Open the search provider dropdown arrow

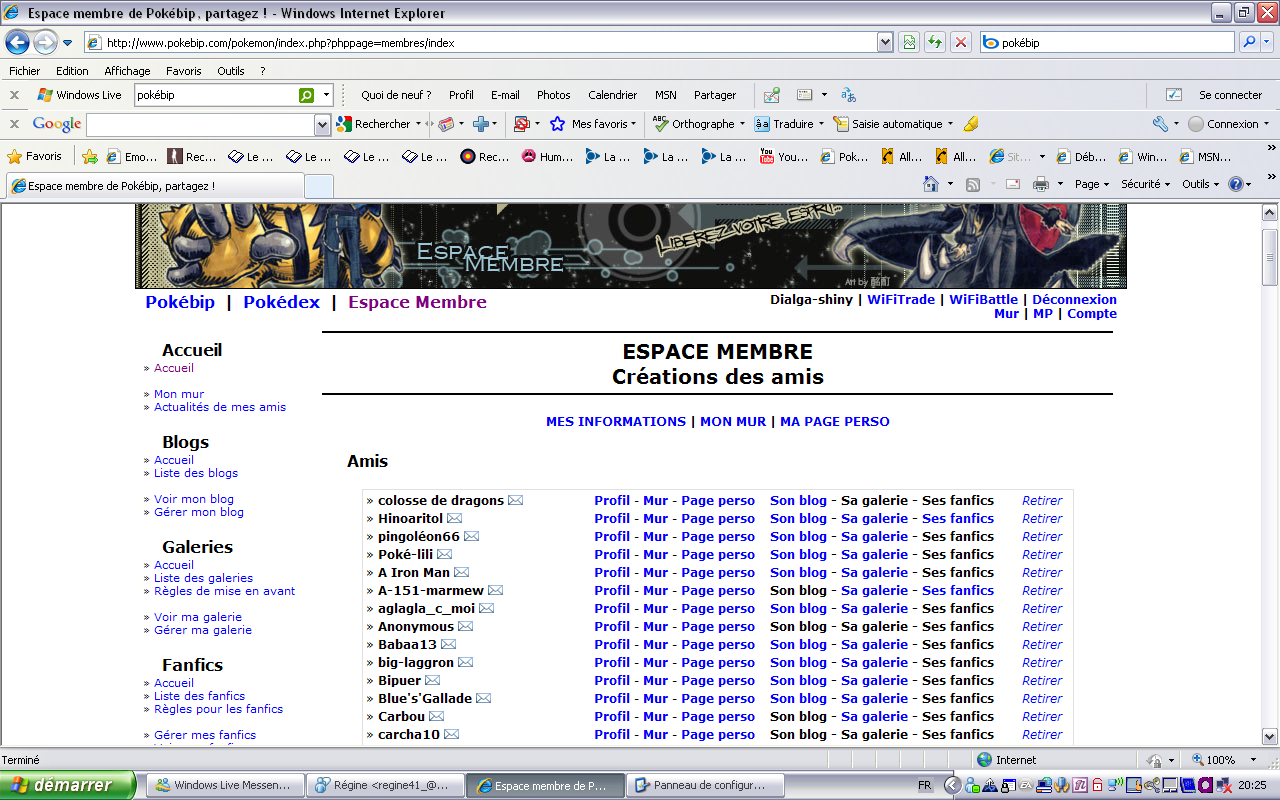point(1268,42)
